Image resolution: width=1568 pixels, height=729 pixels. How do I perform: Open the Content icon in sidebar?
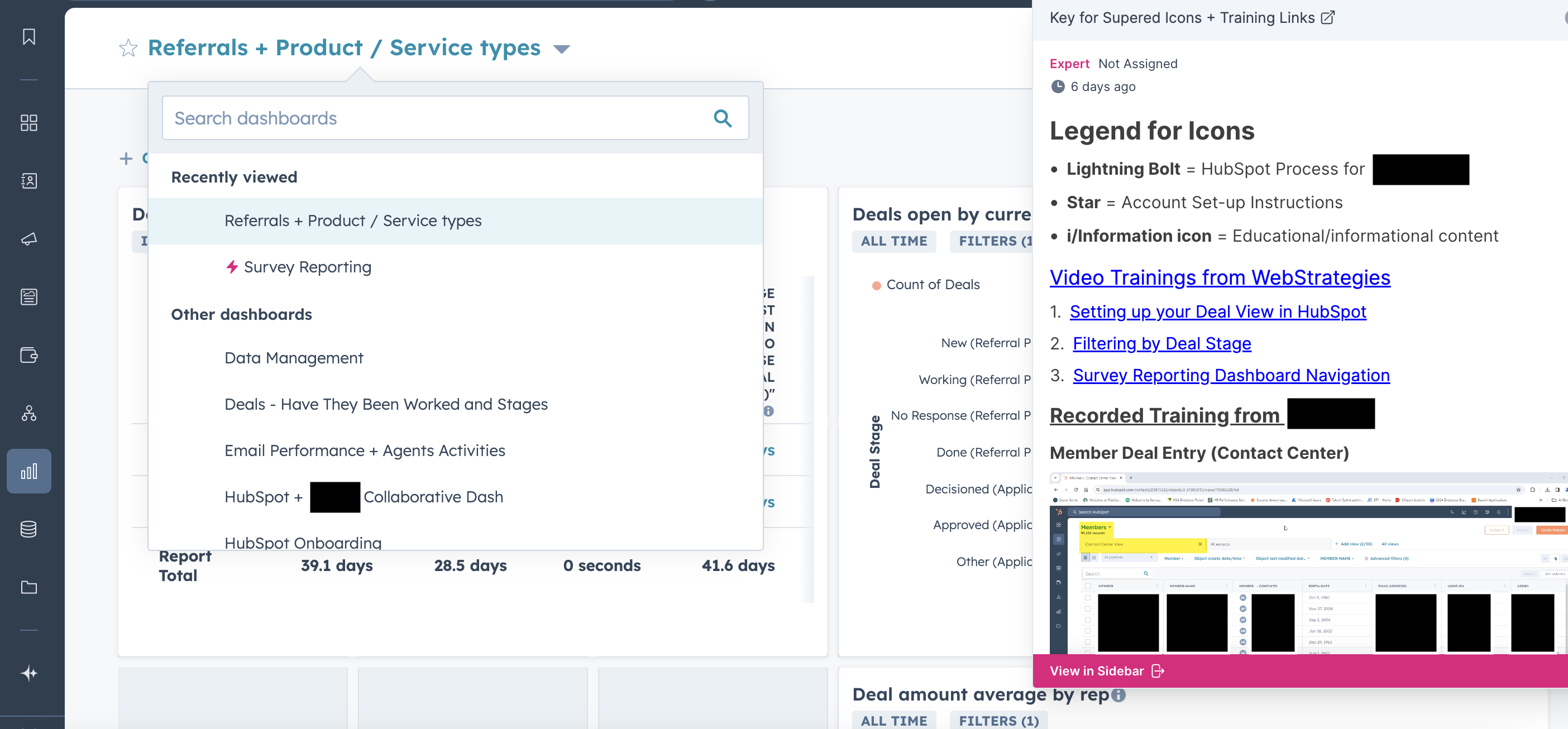point(28,296)
